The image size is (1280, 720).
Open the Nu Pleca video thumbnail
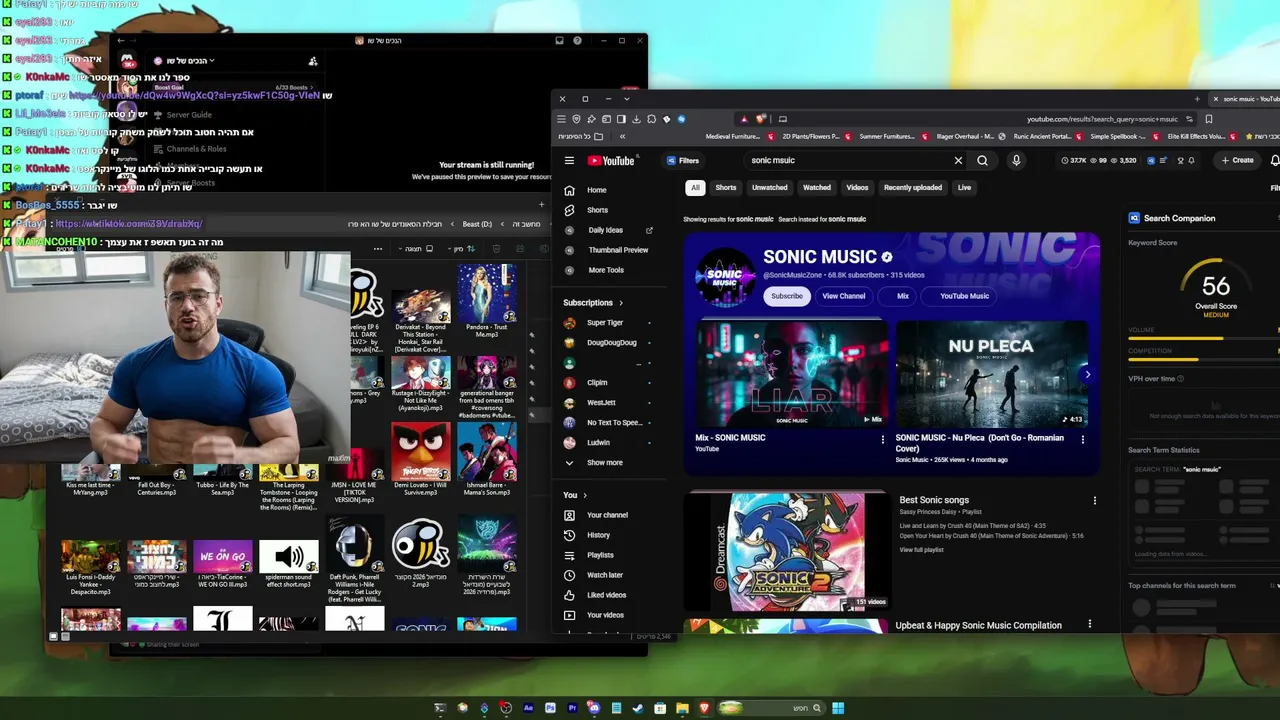pyautogui.click(x=992, y=374)
